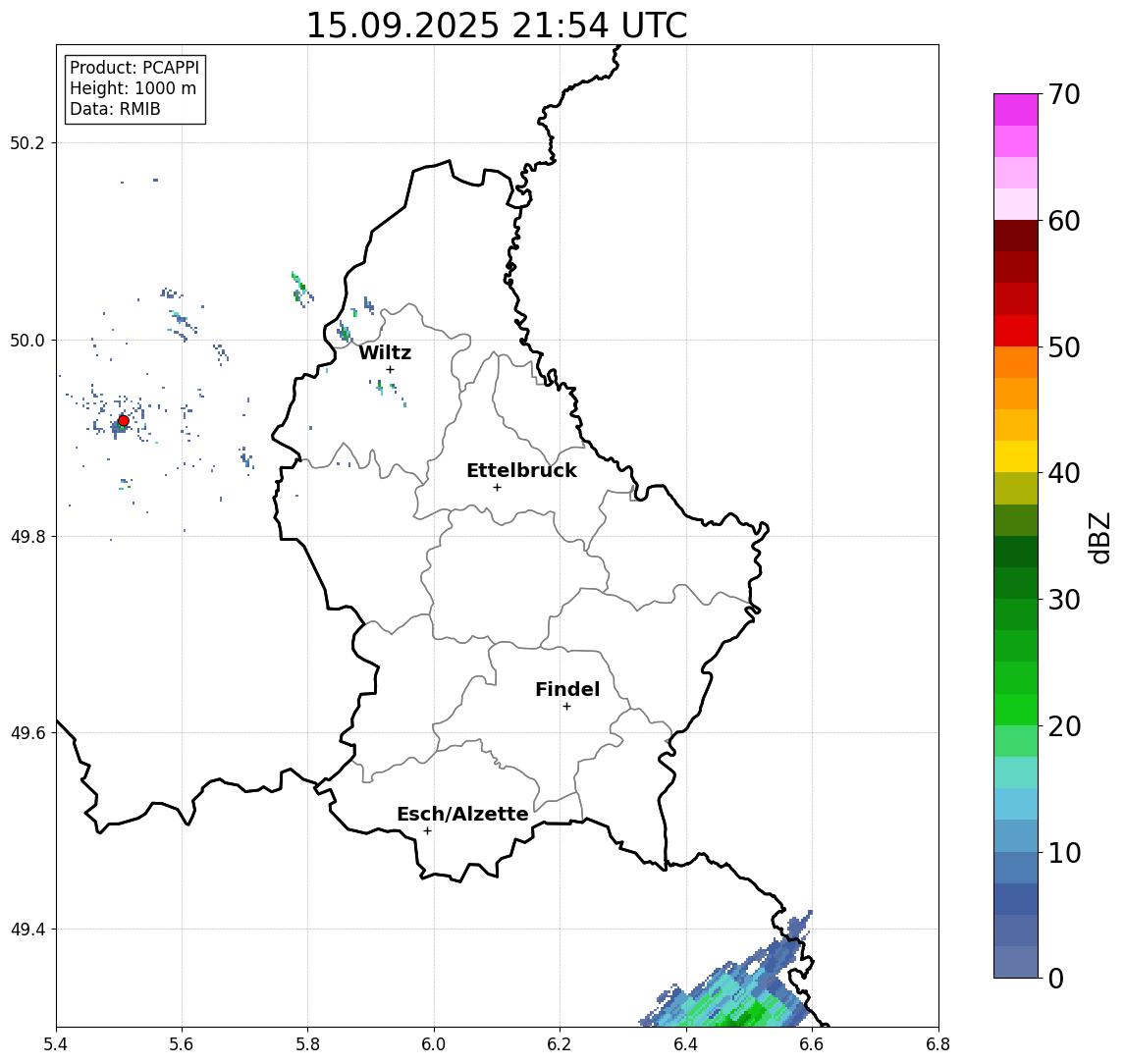Click the "Data: RMIB" text
The height and width of the screenshot is (1064, 1124).
[x=115, y=109]
